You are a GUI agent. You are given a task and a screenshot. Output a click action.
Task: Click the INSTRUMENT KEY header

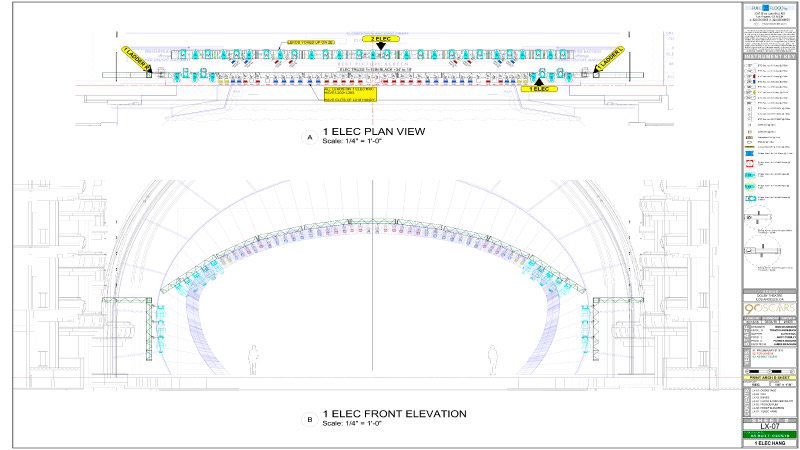[768, 59]
